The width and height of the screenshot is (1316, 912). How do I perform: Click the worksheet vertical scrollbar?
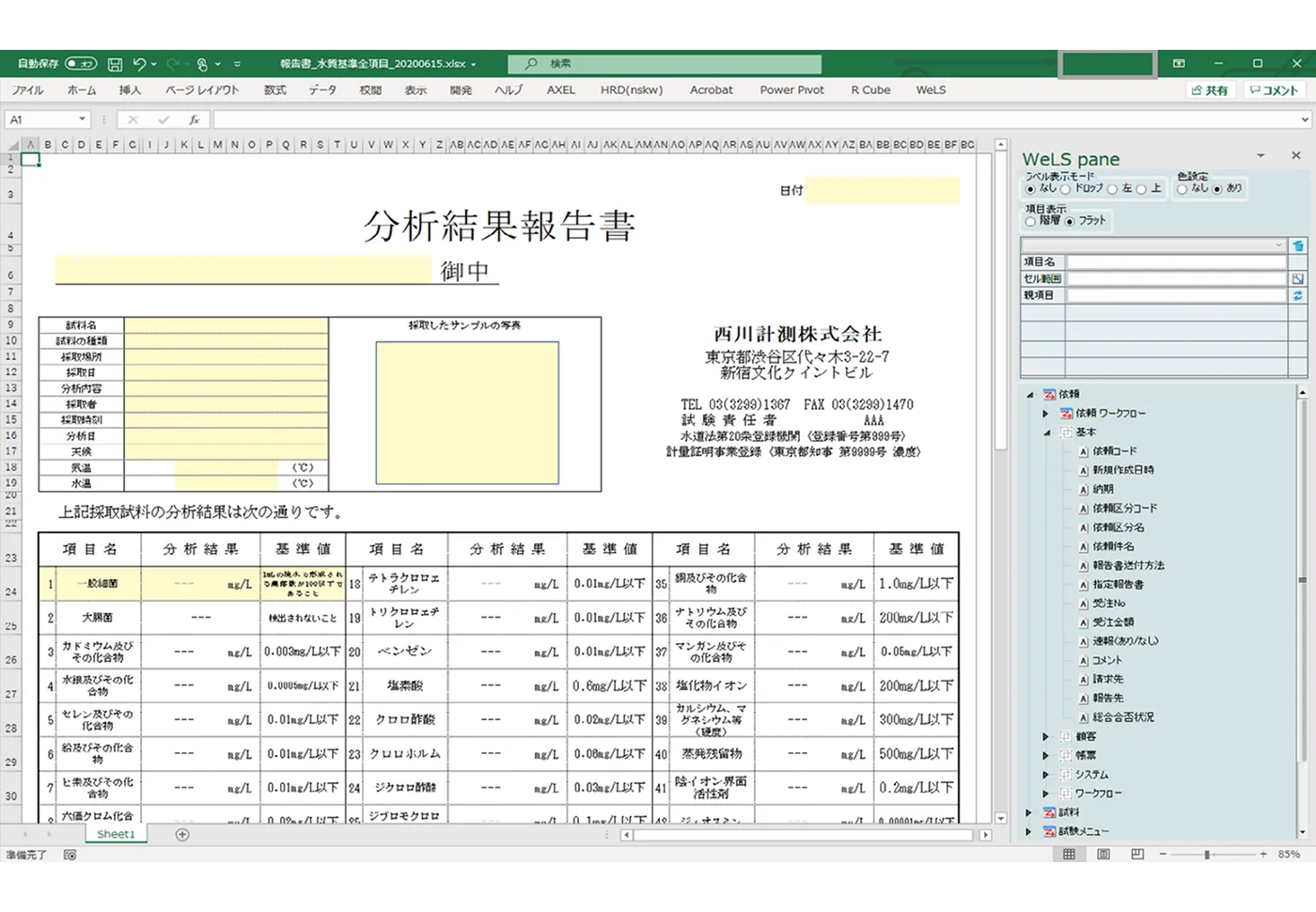1000,480
